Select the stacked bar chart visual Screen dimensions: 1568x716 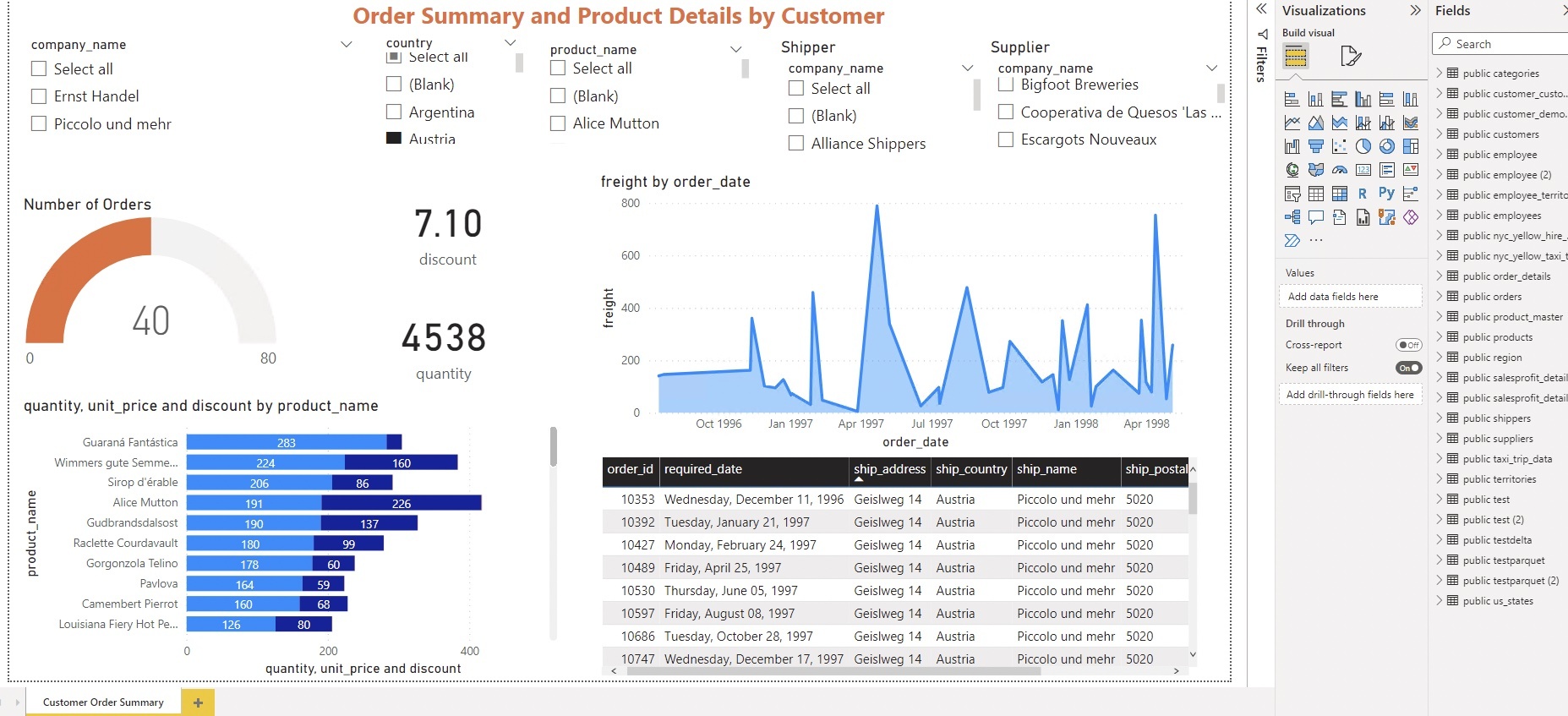click(1292, 99)
